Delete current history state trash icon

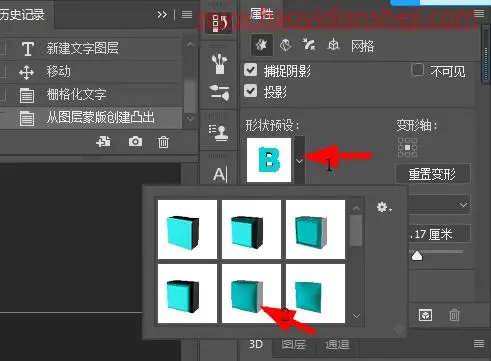pos(163,142)
